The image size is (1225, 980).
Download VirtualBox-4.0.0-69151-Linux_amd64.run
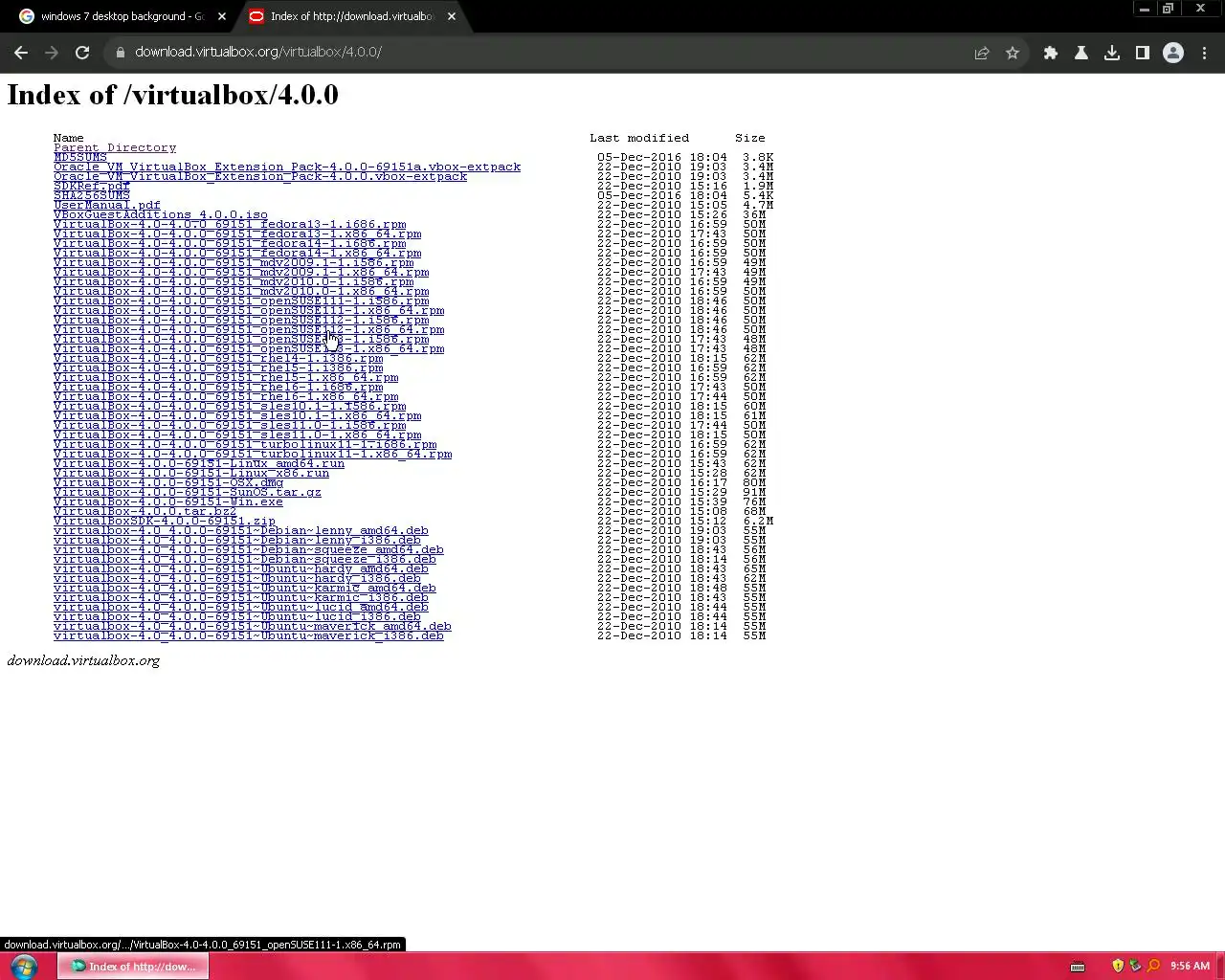tap(199, 463)
